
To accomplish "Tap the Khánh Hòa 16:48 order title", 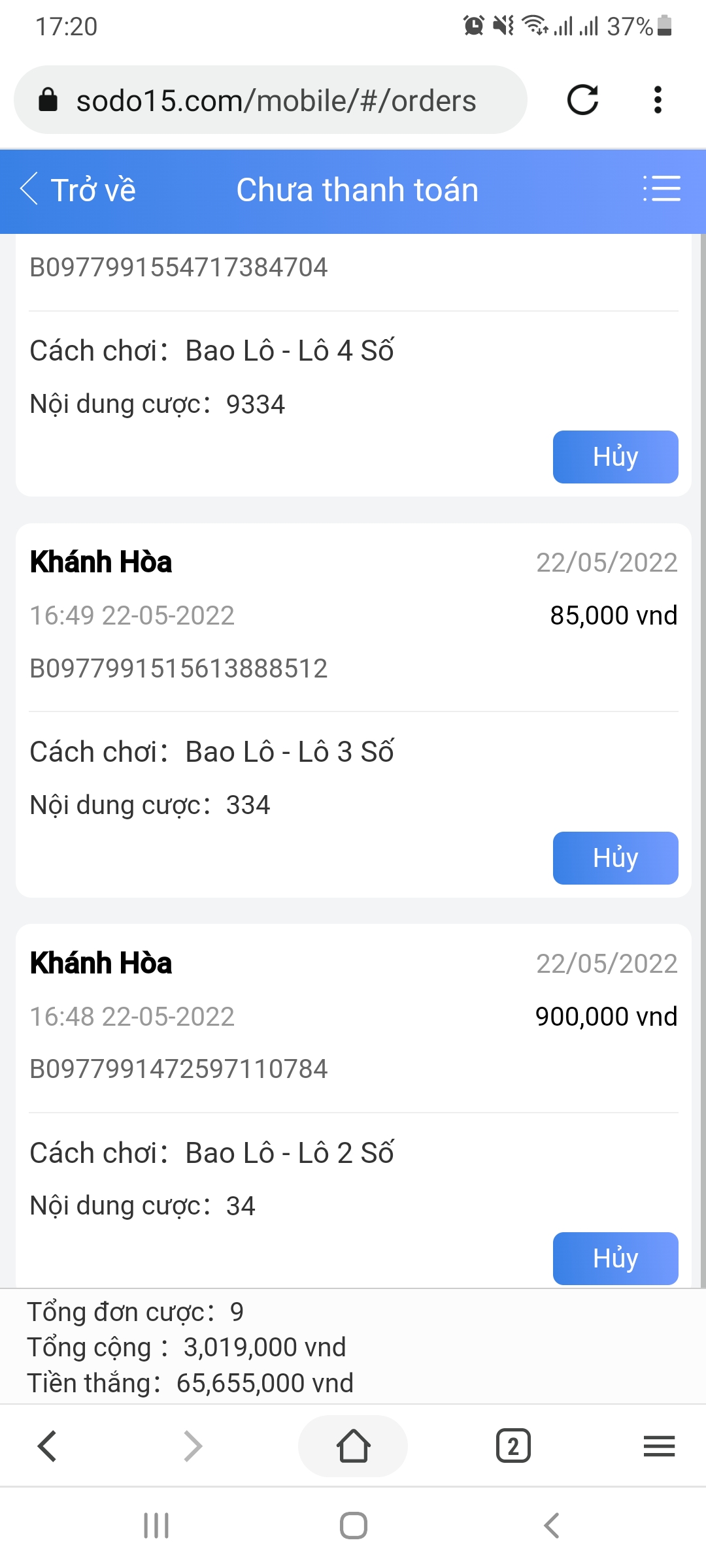I will point(101,963).
